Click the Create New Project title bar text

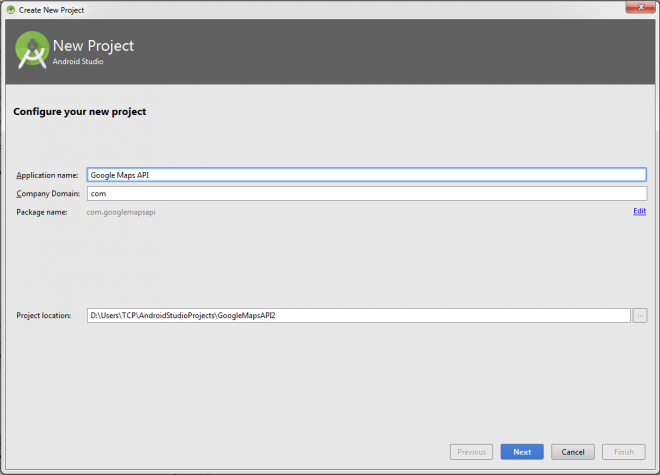point(51,10)
